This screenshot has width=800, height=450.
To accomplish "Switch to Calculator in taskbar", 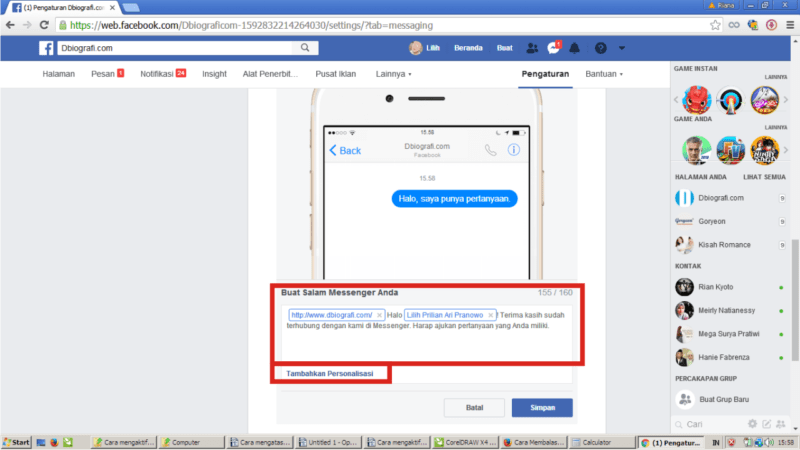I will click(x=602, y=442).
